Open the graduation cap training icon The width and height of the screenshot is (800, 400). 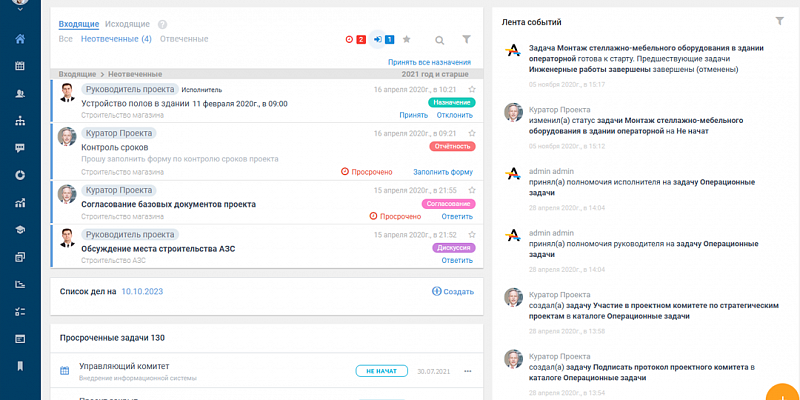tap(20, 230)
